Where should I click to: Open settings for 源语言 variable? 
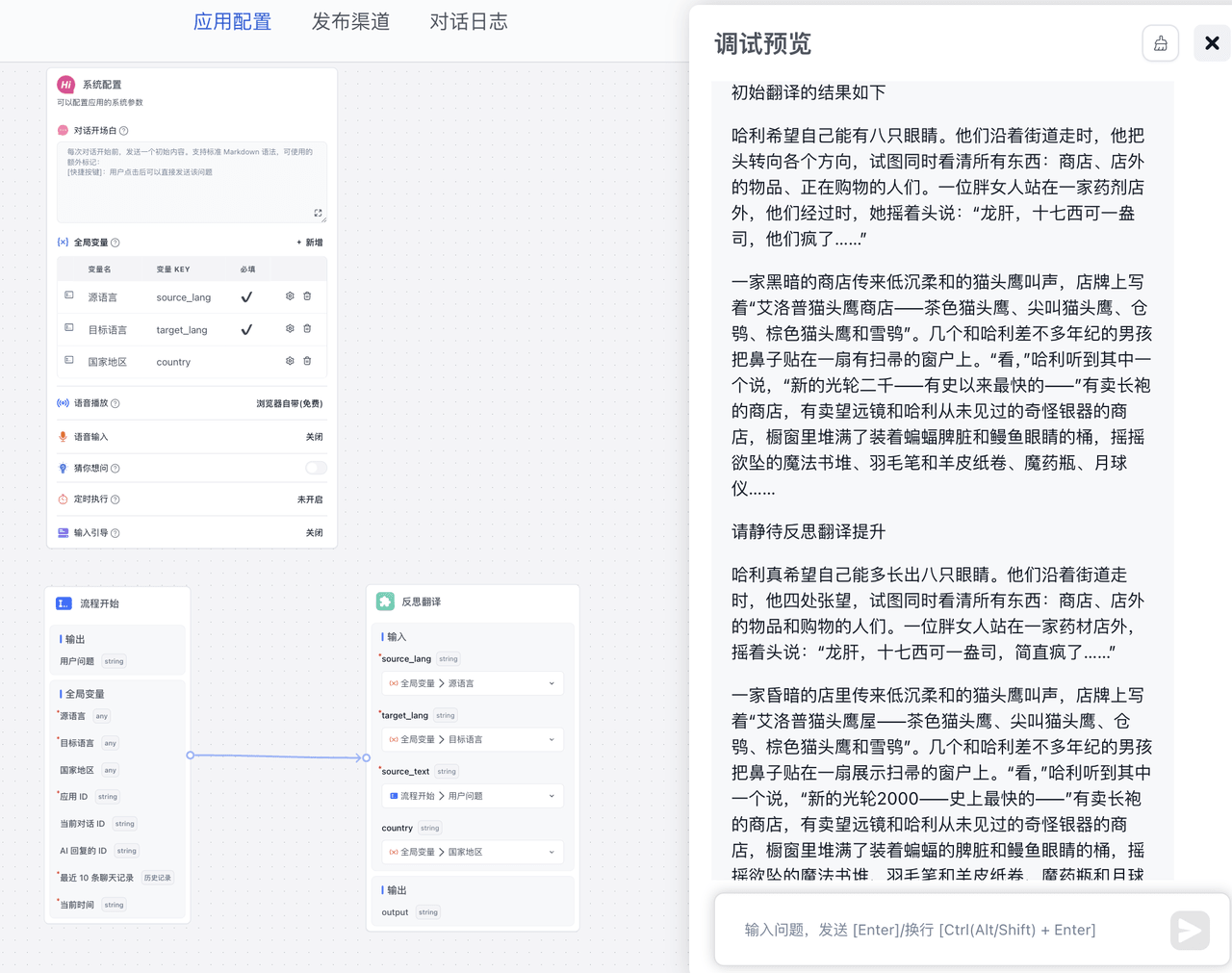click(290, 296)
